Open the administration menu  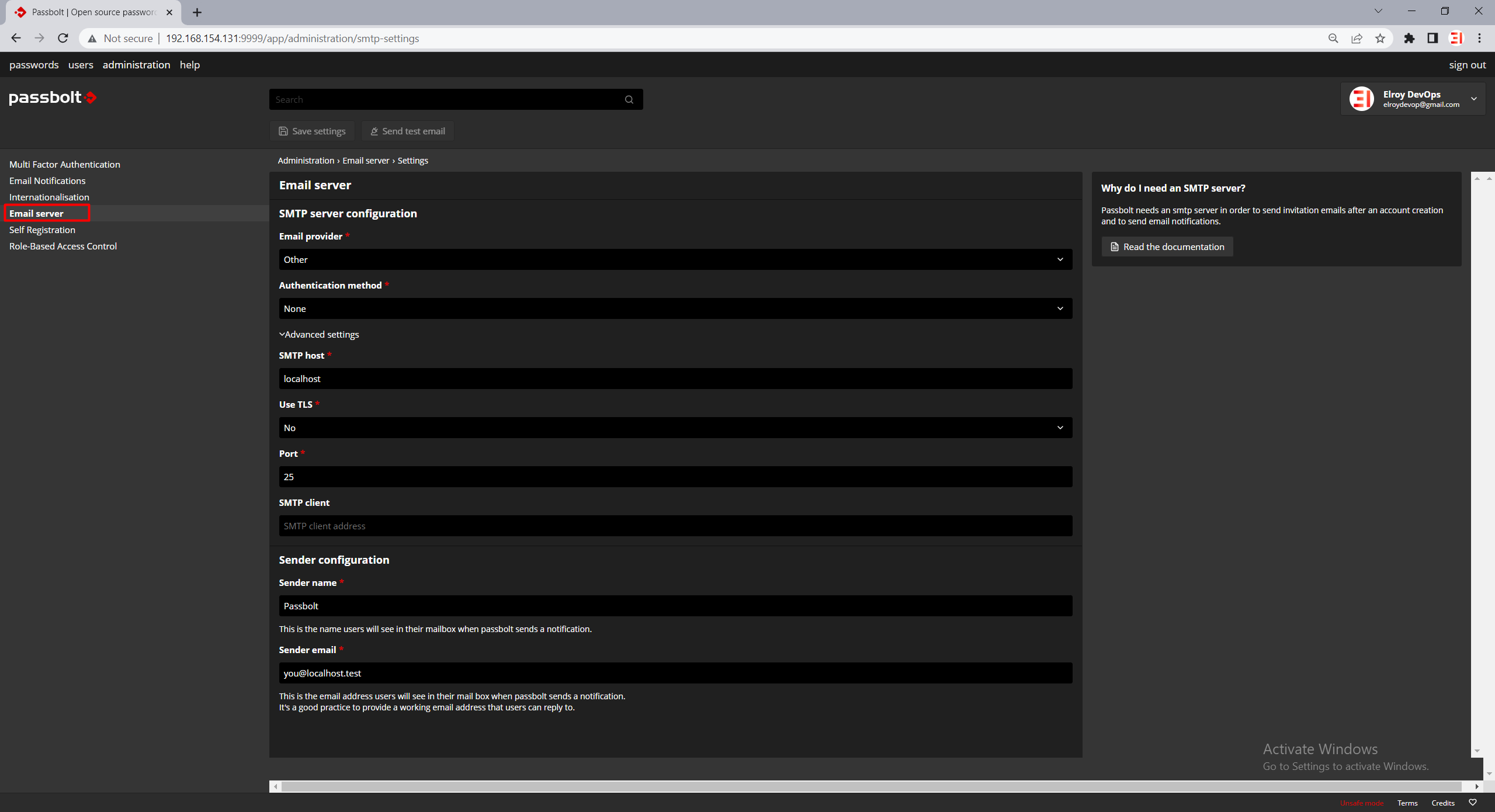coord(137,65)
